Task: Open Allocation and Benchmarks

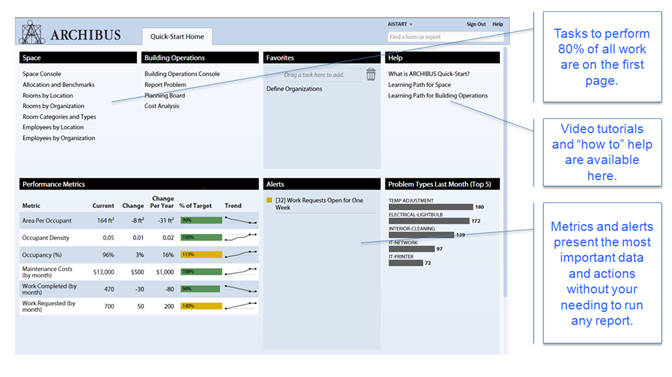Action: tap(59, 85)
